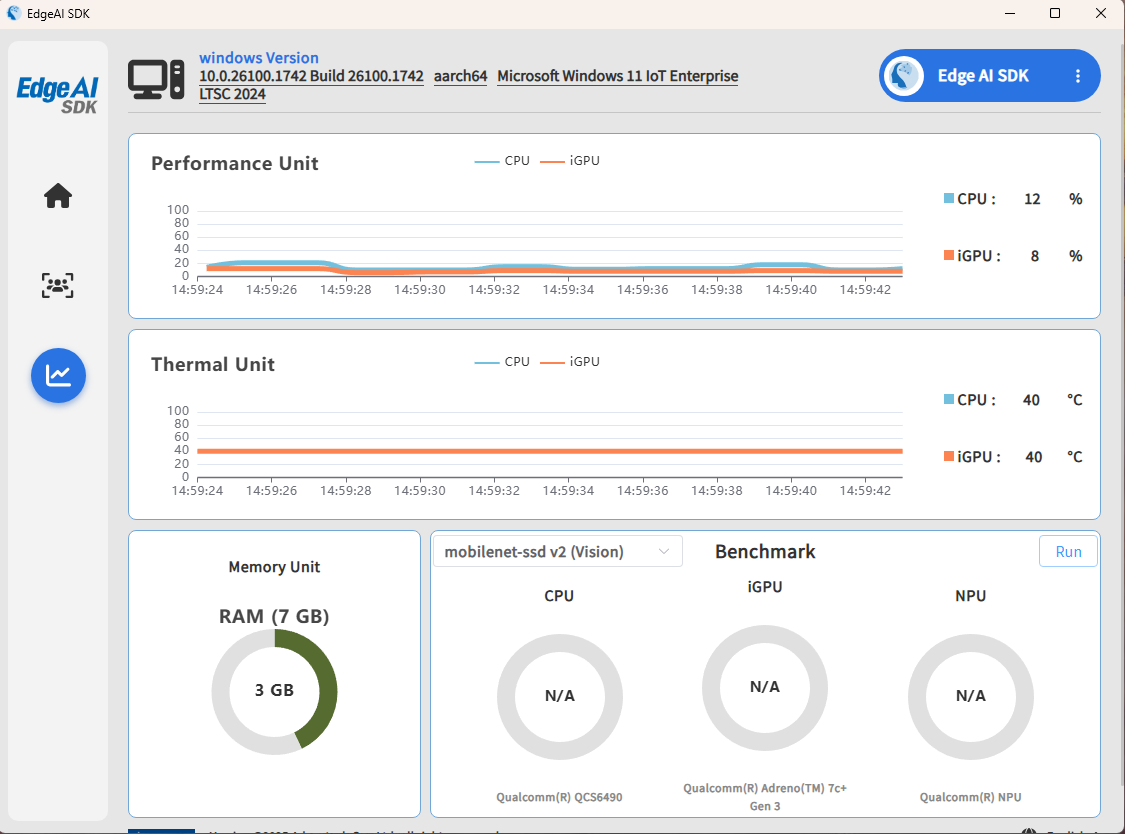Screen dimensions: 1125x834
Task: Open the three-dot menu beside Edge AI SDK
Action: point(1077,75)
